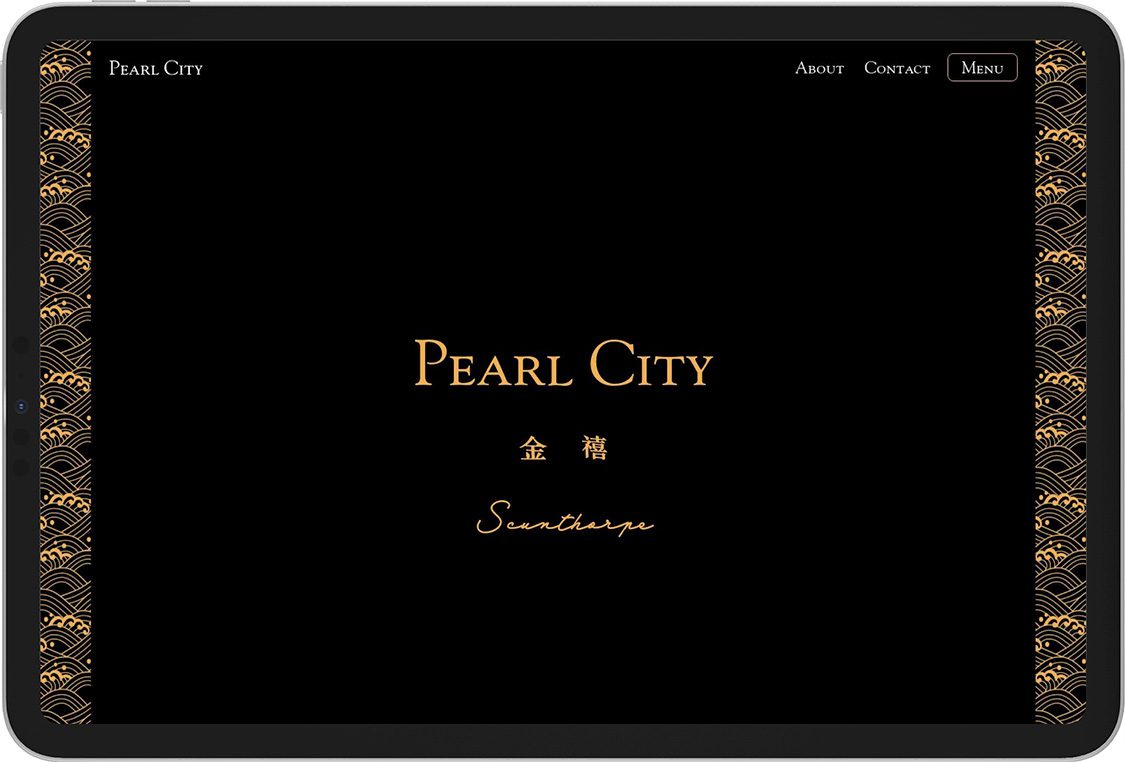
Task: Click the Pearl City logo in the header
Action: (156, 68)
